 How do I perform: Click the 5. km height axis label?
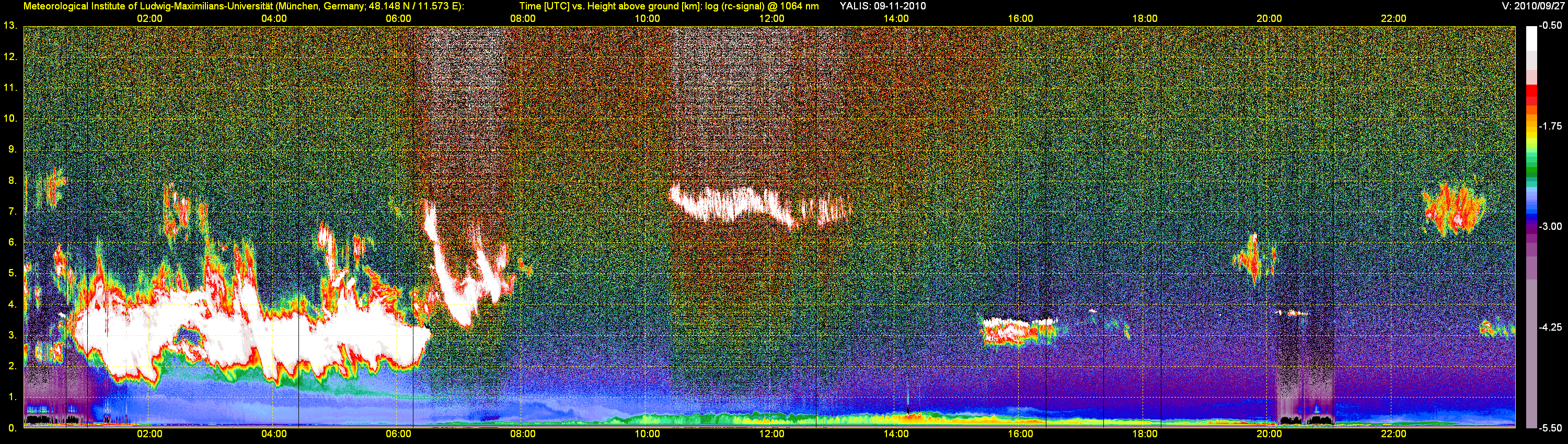12,273
